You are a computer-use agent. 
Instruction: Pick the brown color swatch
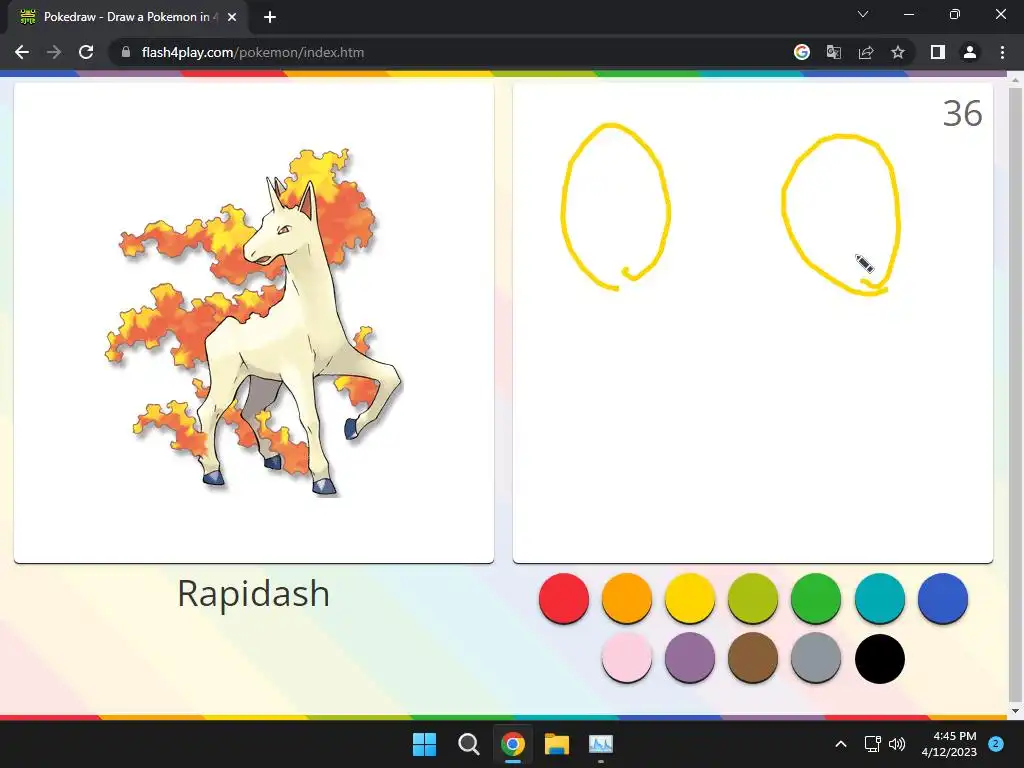pyautogui.click(x=753, y=658)
